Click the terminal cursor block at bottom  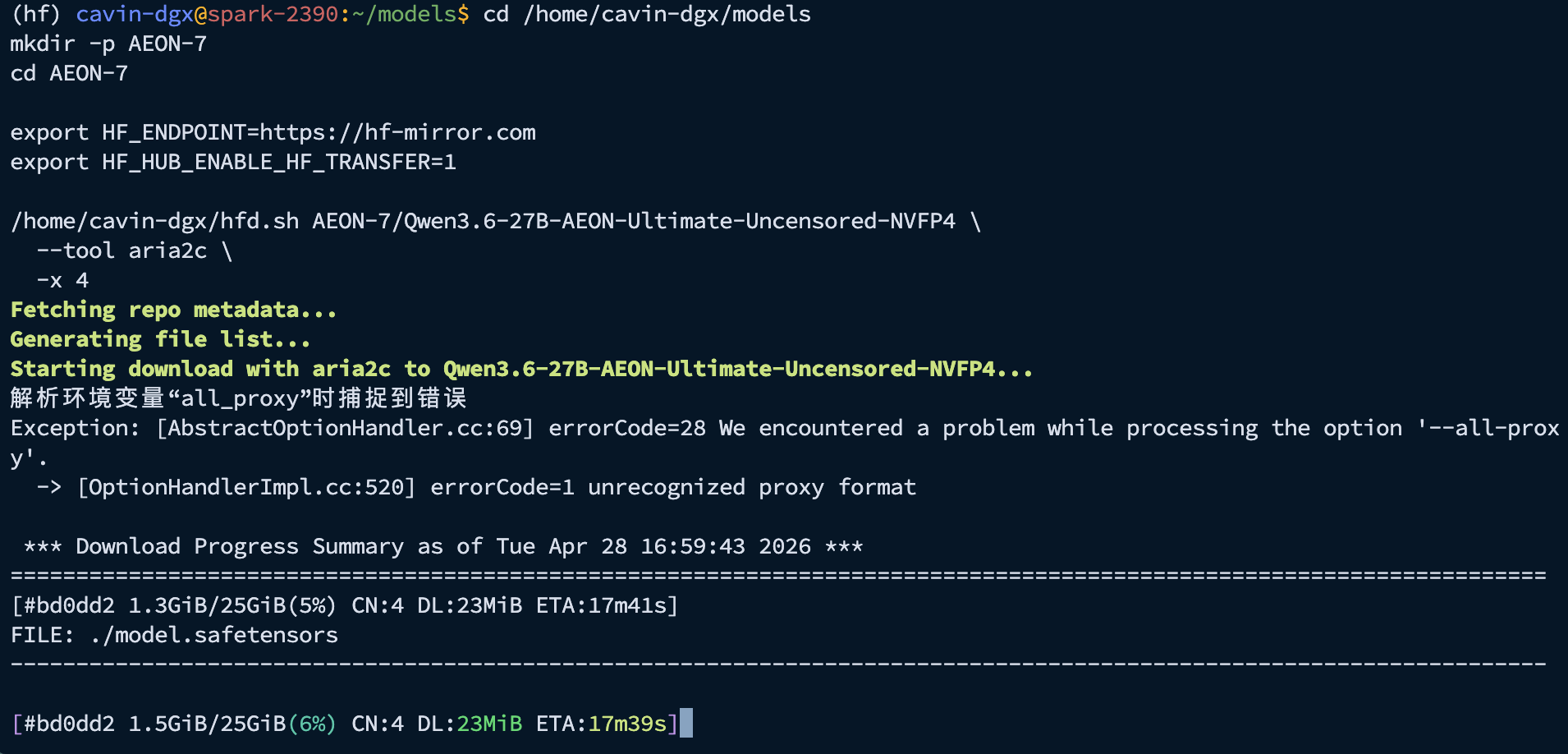click(686, 723)
